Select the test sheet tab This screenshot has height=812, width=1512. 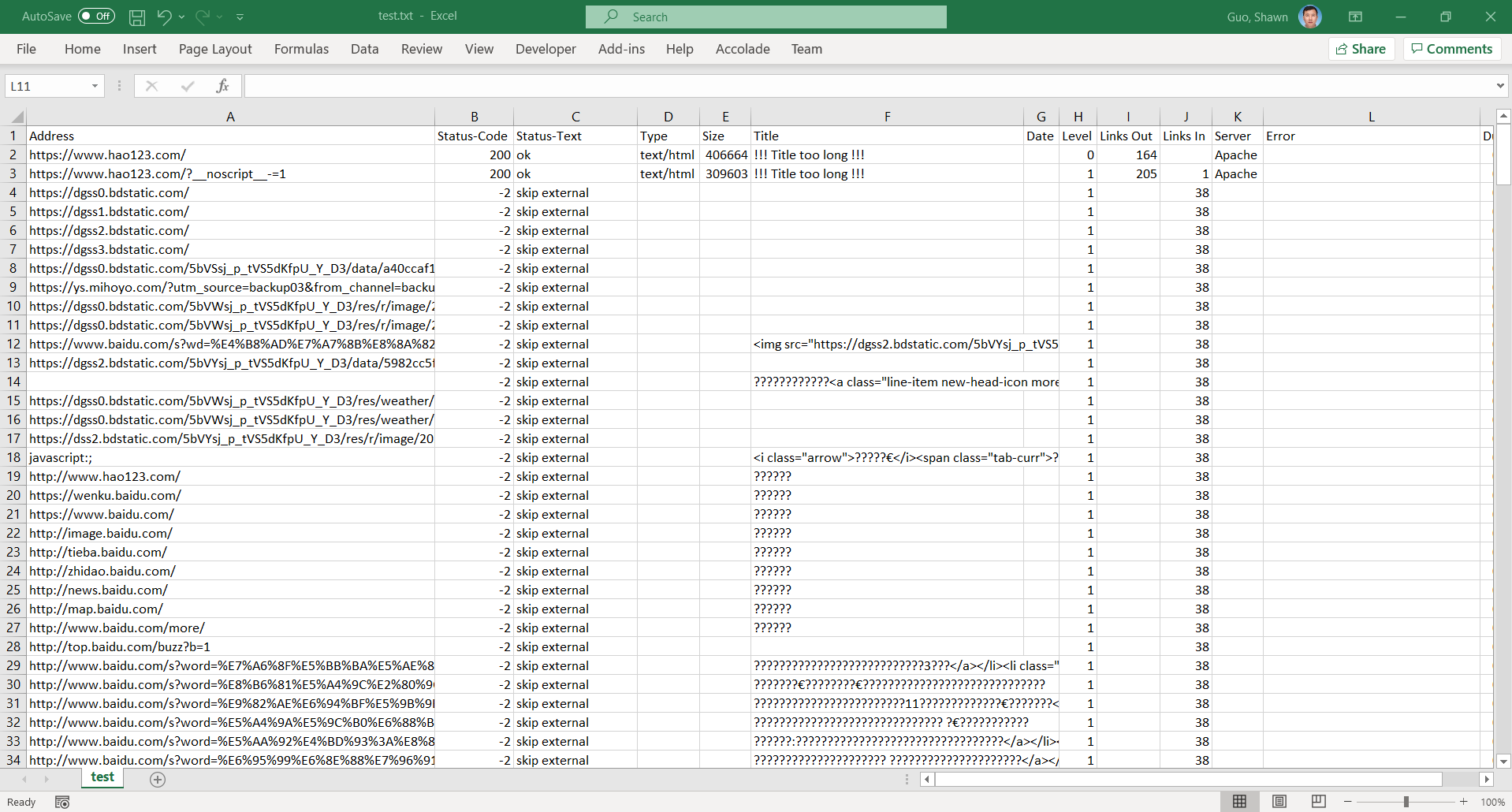coord(102,777)
